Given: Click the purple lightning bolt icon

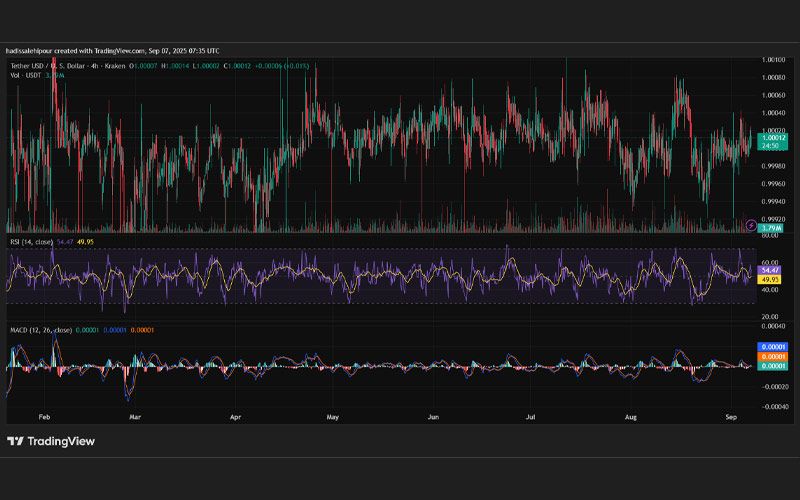Looking at the screenshot, I should point(751,225).
